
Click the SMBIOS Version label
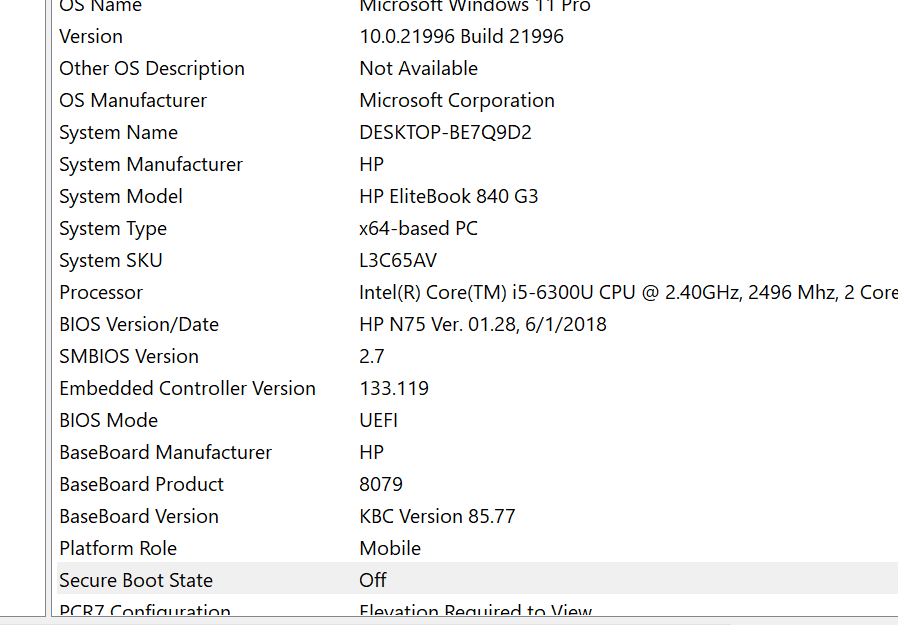129,356
